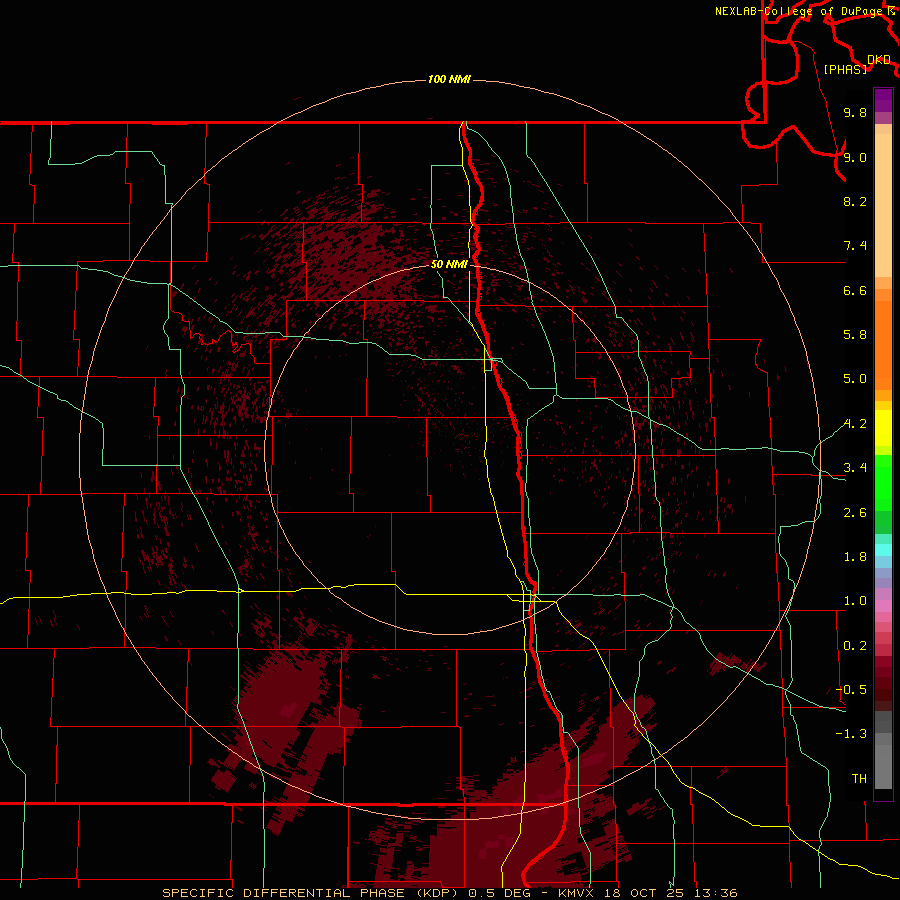
Task: Click the DKD product label
Action: tap(879, 60)
